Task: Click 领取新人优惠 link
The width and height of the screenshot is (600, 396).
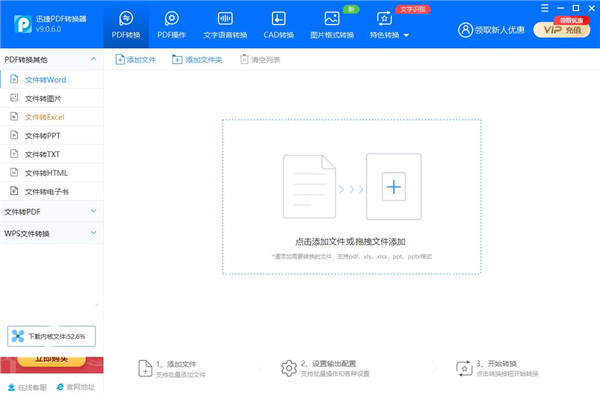Action: tap(499, 30)
